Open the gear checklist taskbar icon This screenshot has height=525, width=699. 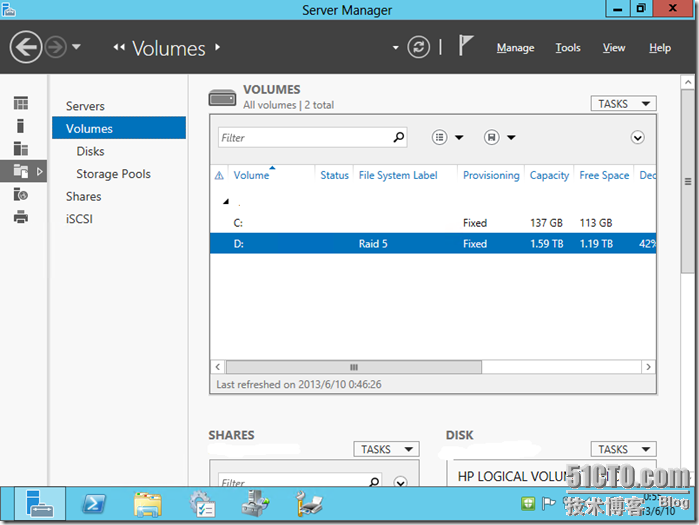coord(202,504)
